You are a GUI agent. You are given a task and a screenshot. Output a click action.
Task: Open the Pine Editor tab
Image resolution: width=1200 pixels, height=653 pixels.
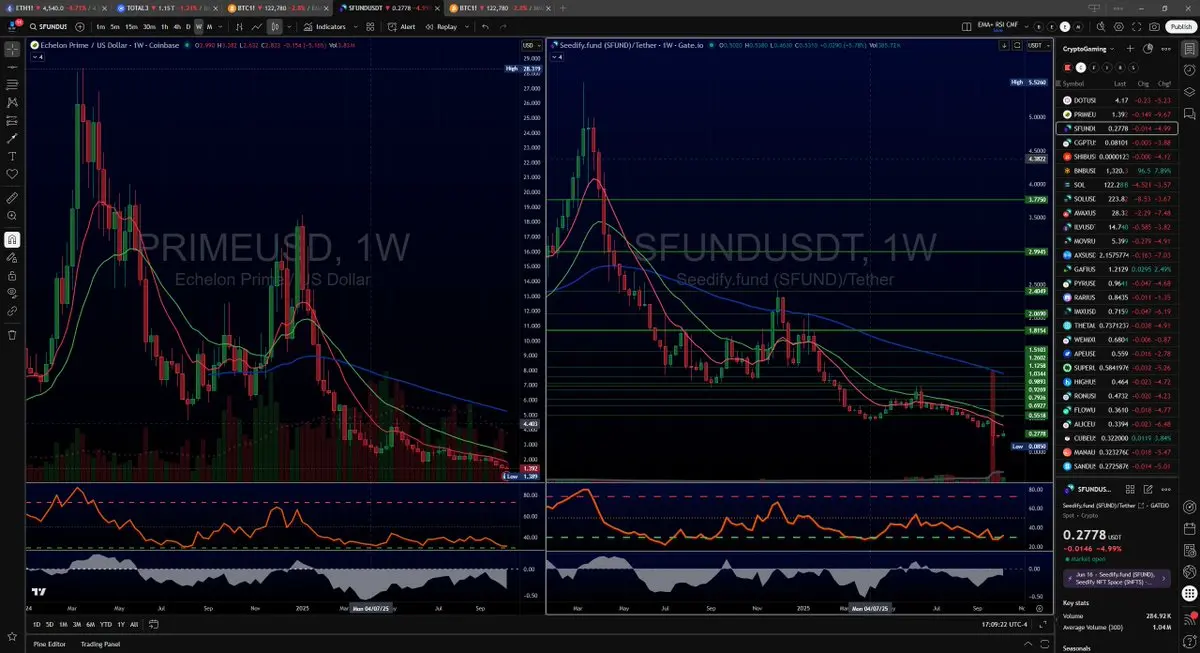pyautogui.click(x=49, y=644)
